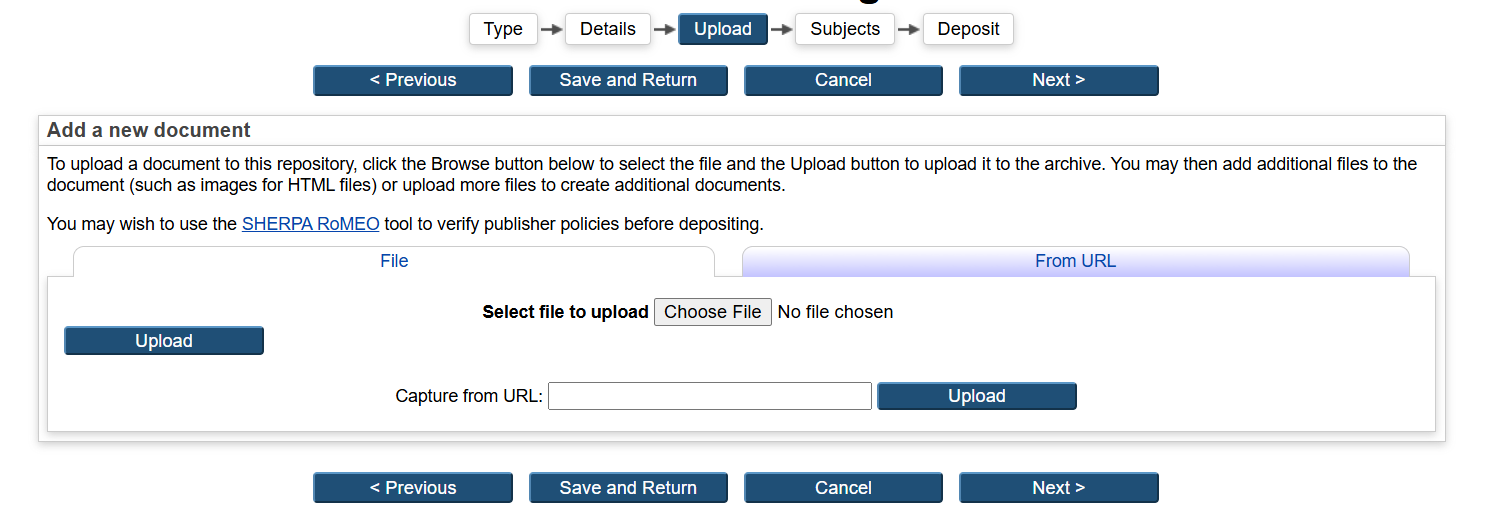Click the top Cancel button
Image resolution: width=1501 pixels, height=531 pixels.
pyautogui.click(x=843, y=80)
